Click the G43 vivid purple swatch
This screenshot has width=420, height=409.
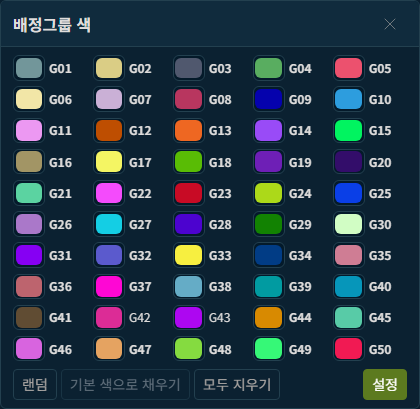click(x=189, y=318)
